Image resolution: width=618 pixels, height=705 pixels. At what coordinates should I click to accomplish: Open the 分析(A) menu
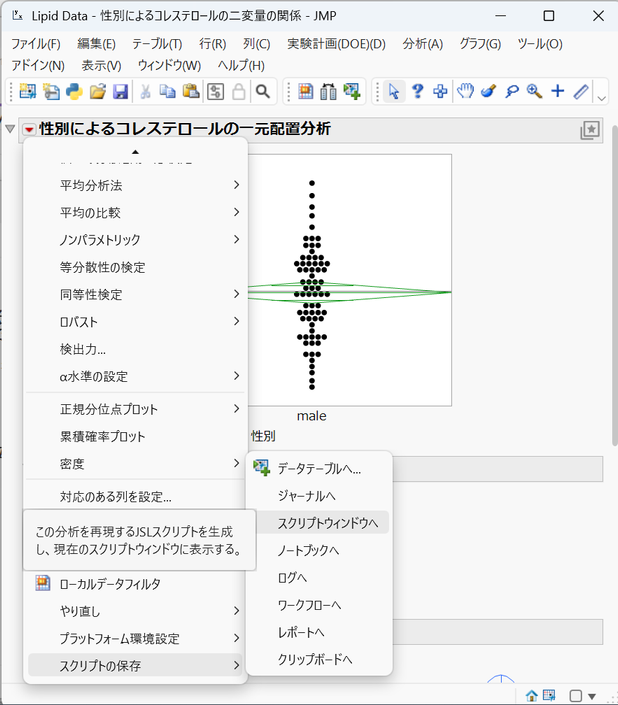click(x=422, y=44)
